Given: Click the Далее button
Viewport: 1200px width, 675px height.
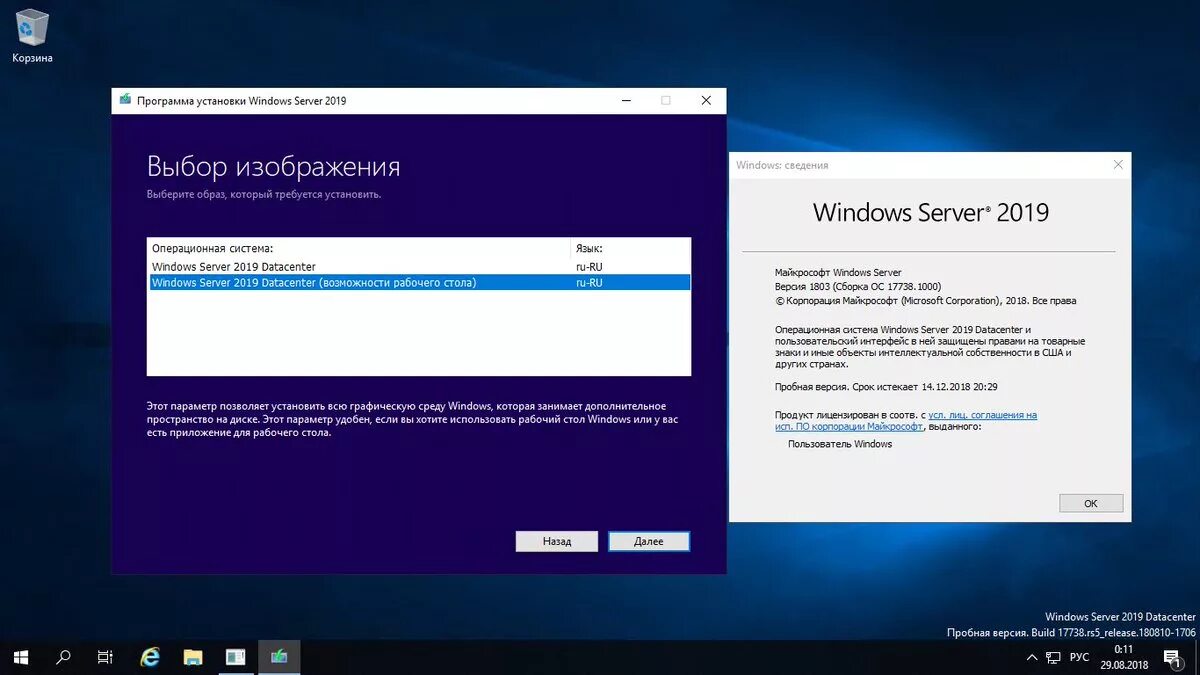Looking at the screenshot, I should [649, 541].
